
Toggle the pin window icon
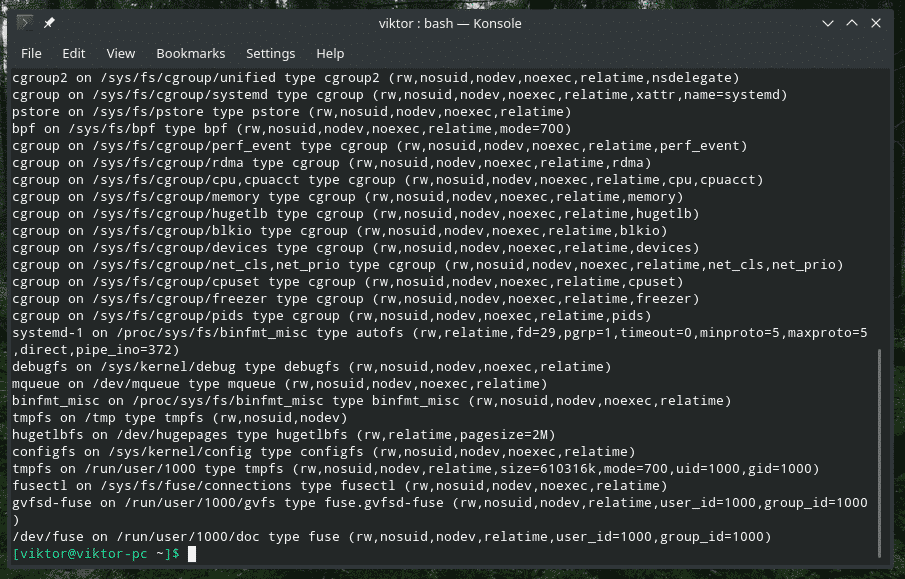pos(49,23)
